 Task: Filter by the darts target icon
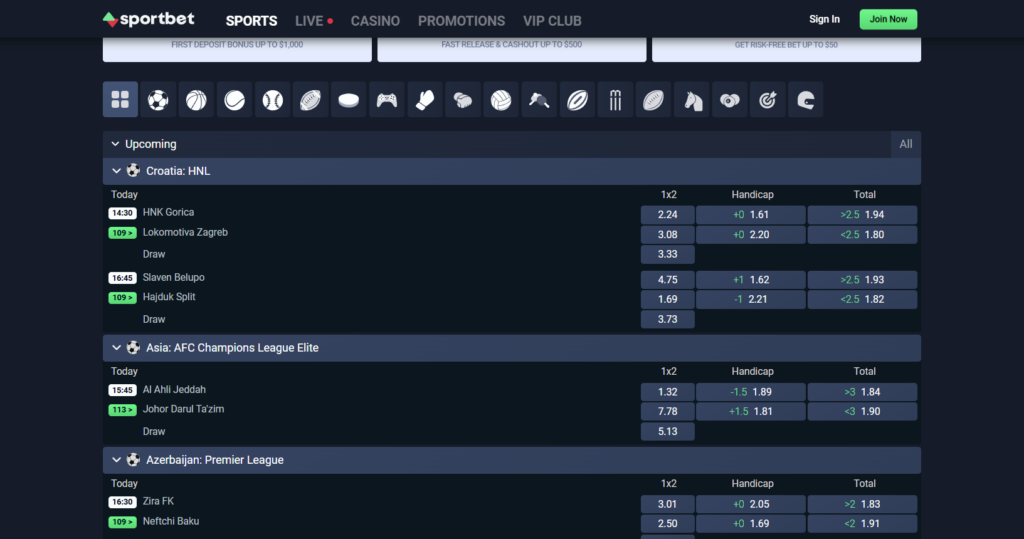point(767,99)
